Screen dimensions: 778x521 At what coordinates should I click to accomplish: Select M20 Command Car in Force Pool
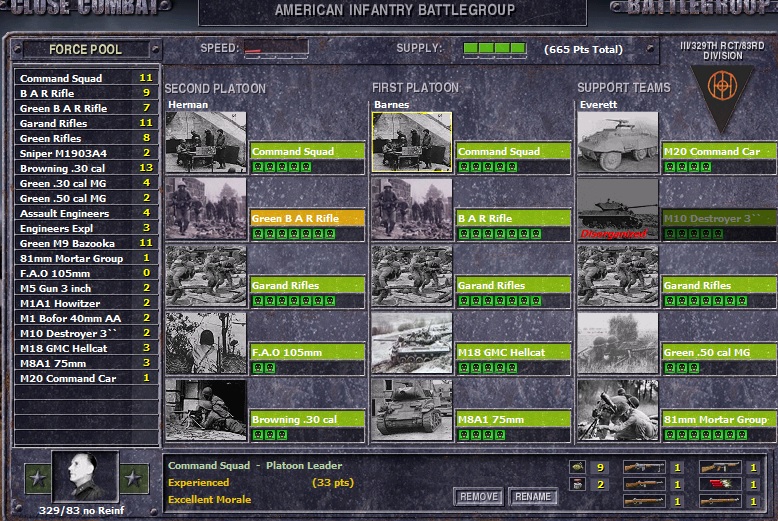[x=86, y=378]
